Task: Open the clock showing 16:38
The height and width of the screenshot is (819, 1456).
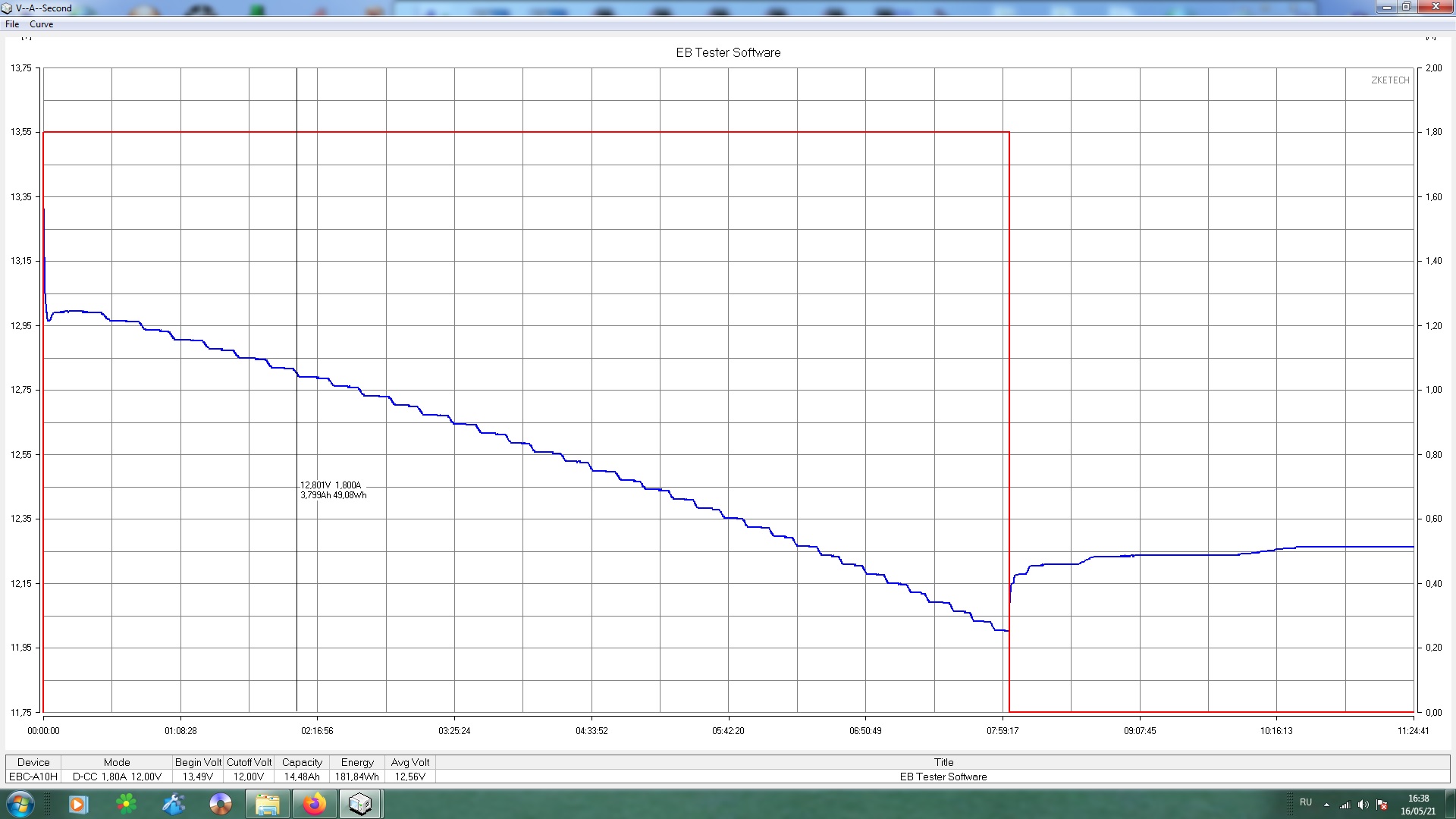Action: pyautogui.click(x=1417, y=804)
